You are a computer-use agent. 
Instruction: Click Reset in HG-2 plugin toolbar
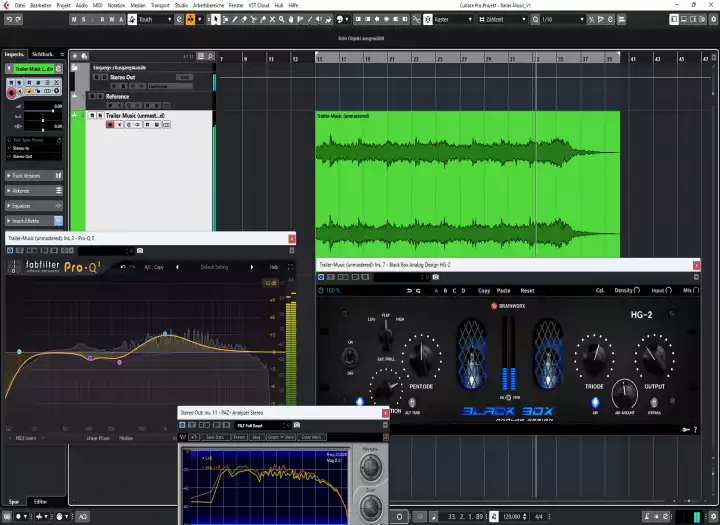click(527, 290)
